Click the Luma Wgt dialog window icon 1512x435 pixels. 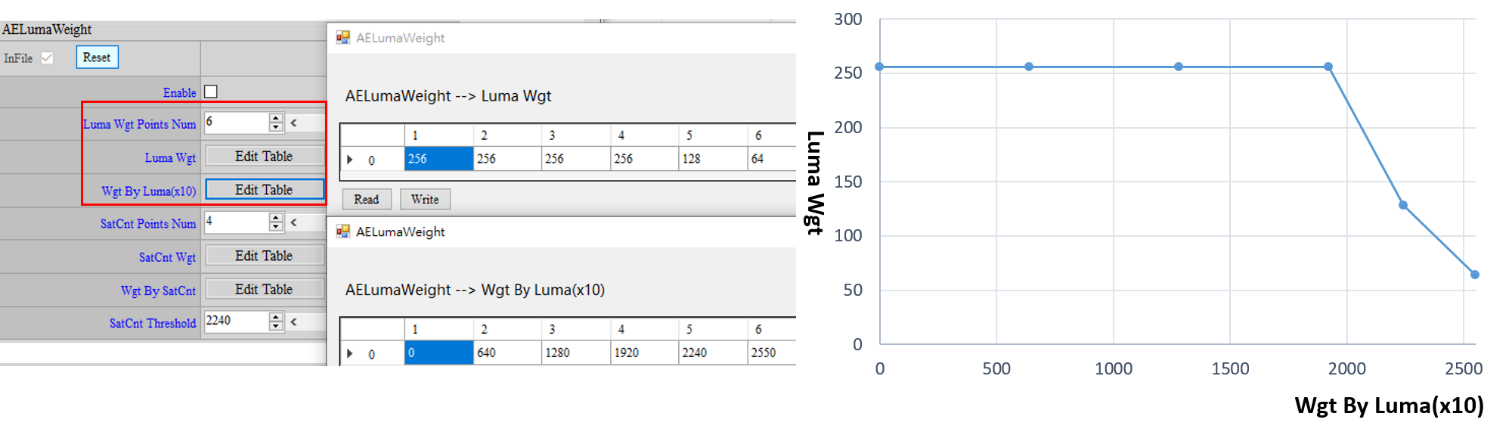pos(343,38)
